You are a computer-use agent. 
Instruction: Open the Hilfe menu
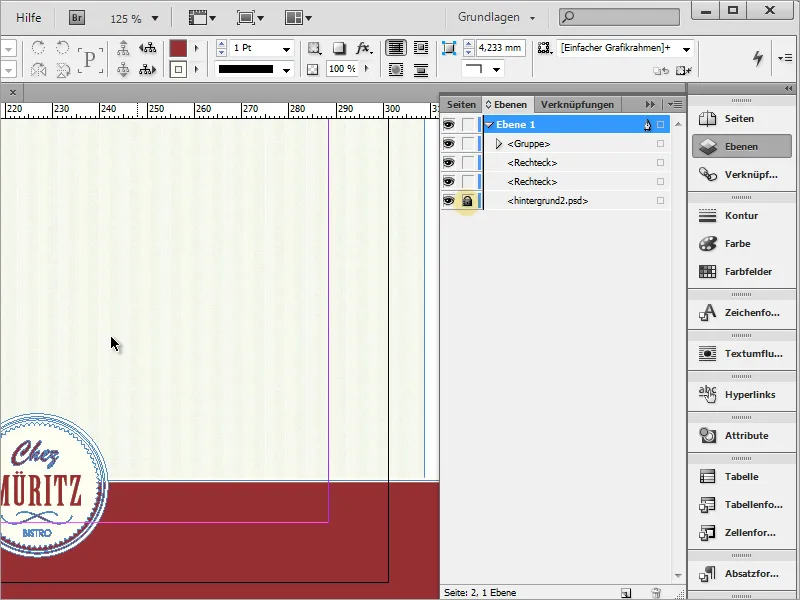[29, 18]
